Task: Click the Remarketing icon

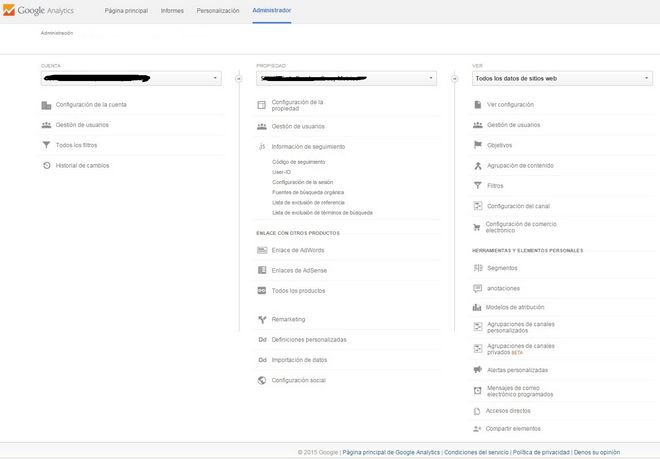Action: click(262, 319)
